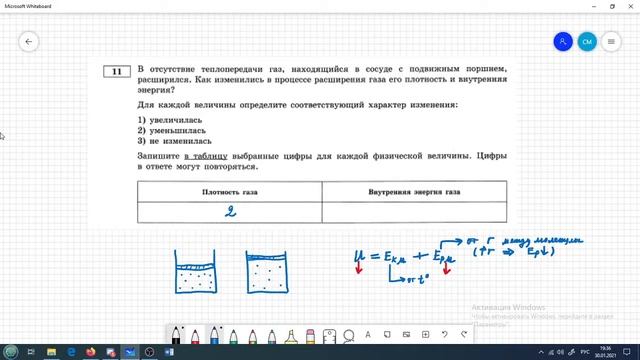Click the handwritten 'U = Eкм + Epм' formula
This screenshot has height=360, width=640.
(404, 257)
